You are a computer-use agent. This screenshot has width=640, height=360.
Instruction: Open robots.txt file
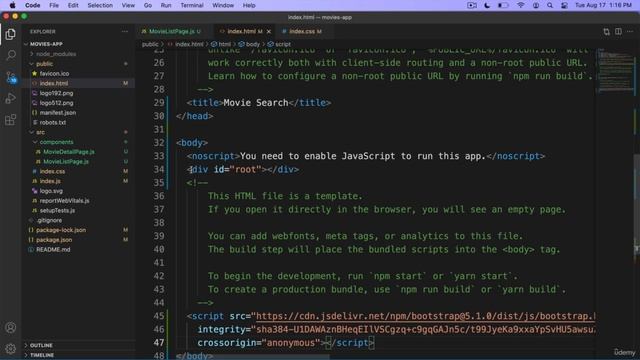tap(53, 122)
